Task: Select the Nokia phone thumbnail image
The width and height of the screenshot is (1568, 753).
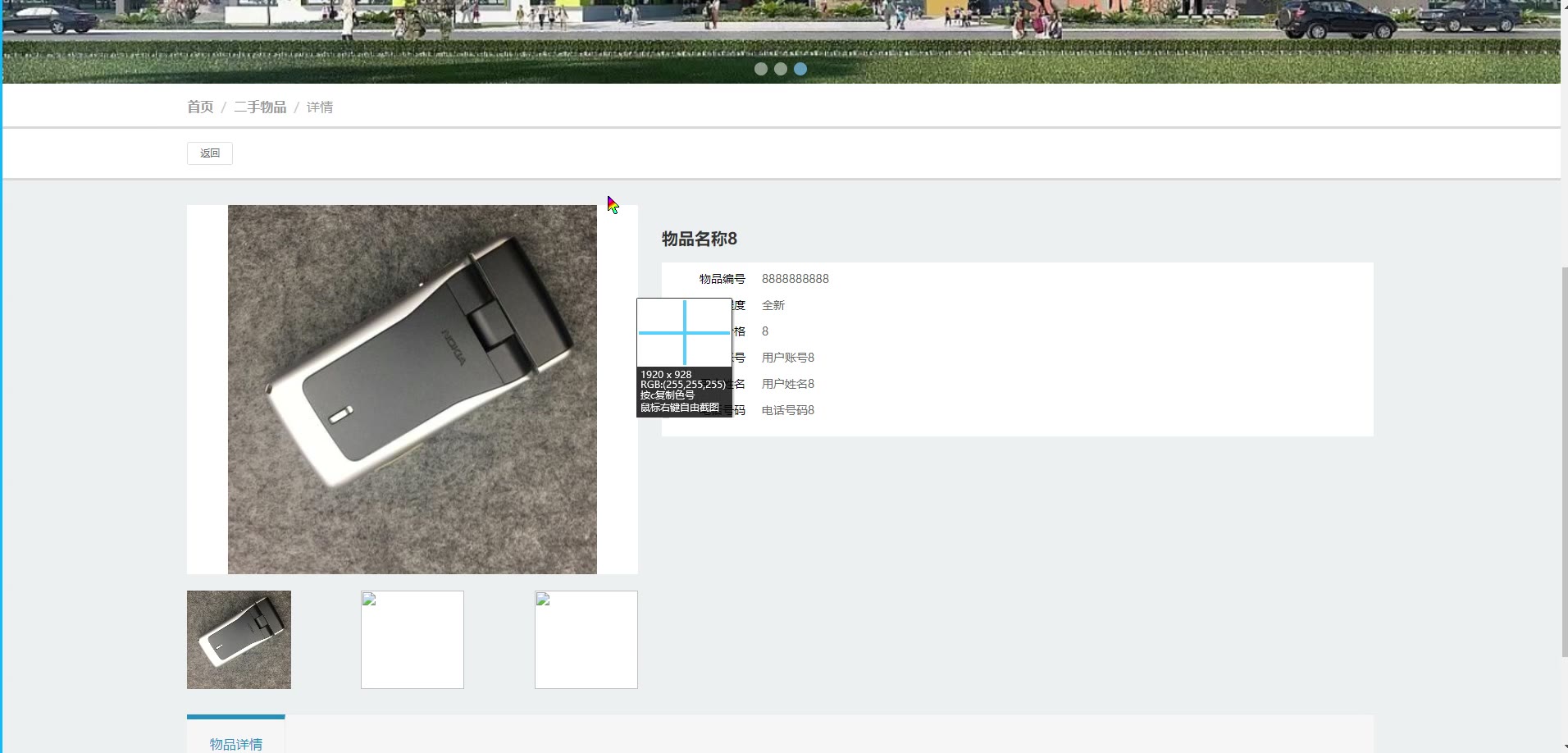Action: coord(239,640)
